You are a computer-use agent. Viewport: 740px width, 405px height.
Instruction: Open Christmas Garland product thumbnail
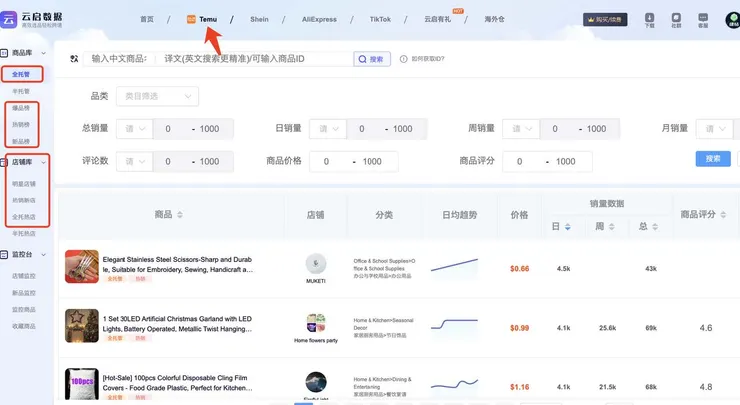[82, 326]
